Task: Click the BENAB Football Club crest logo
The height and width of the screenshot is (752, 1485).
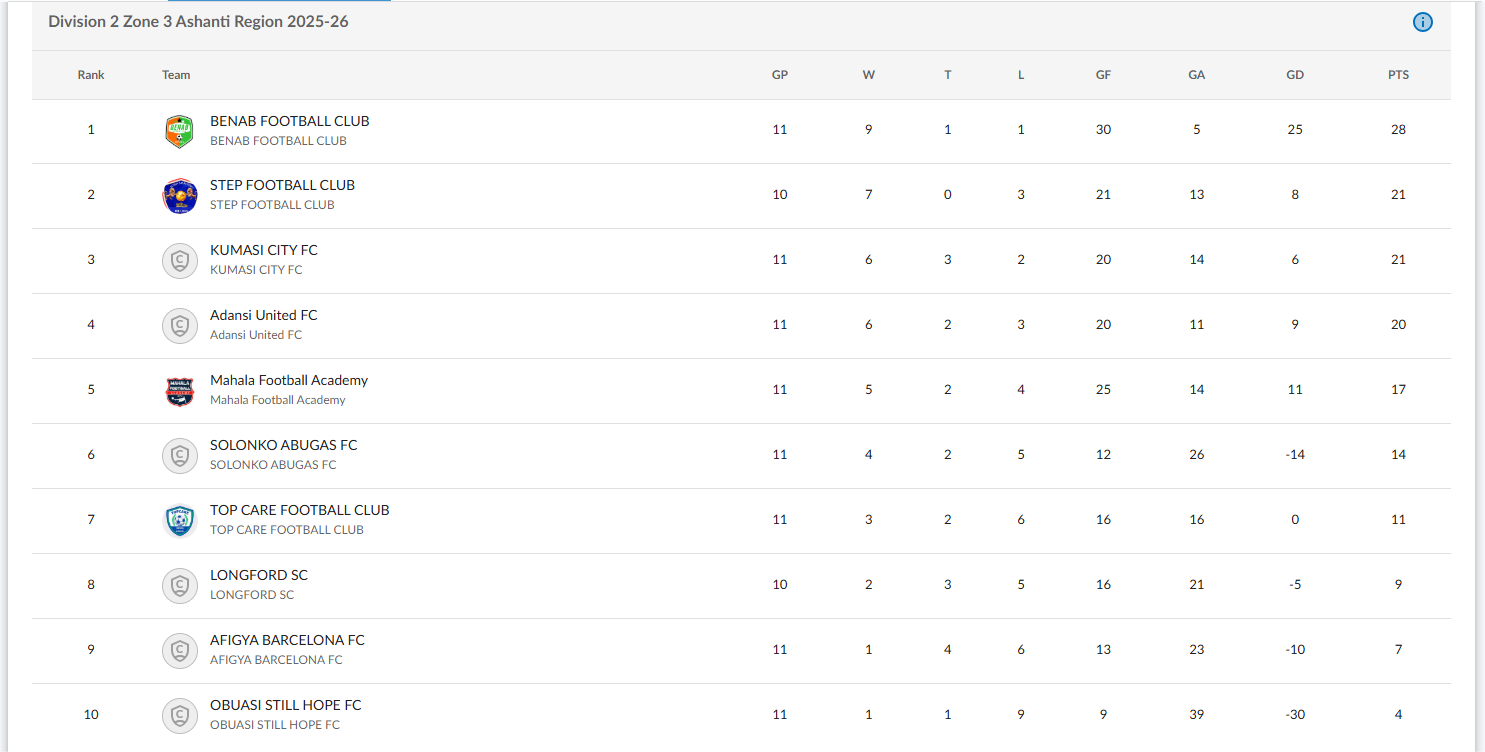Action: 179,131
